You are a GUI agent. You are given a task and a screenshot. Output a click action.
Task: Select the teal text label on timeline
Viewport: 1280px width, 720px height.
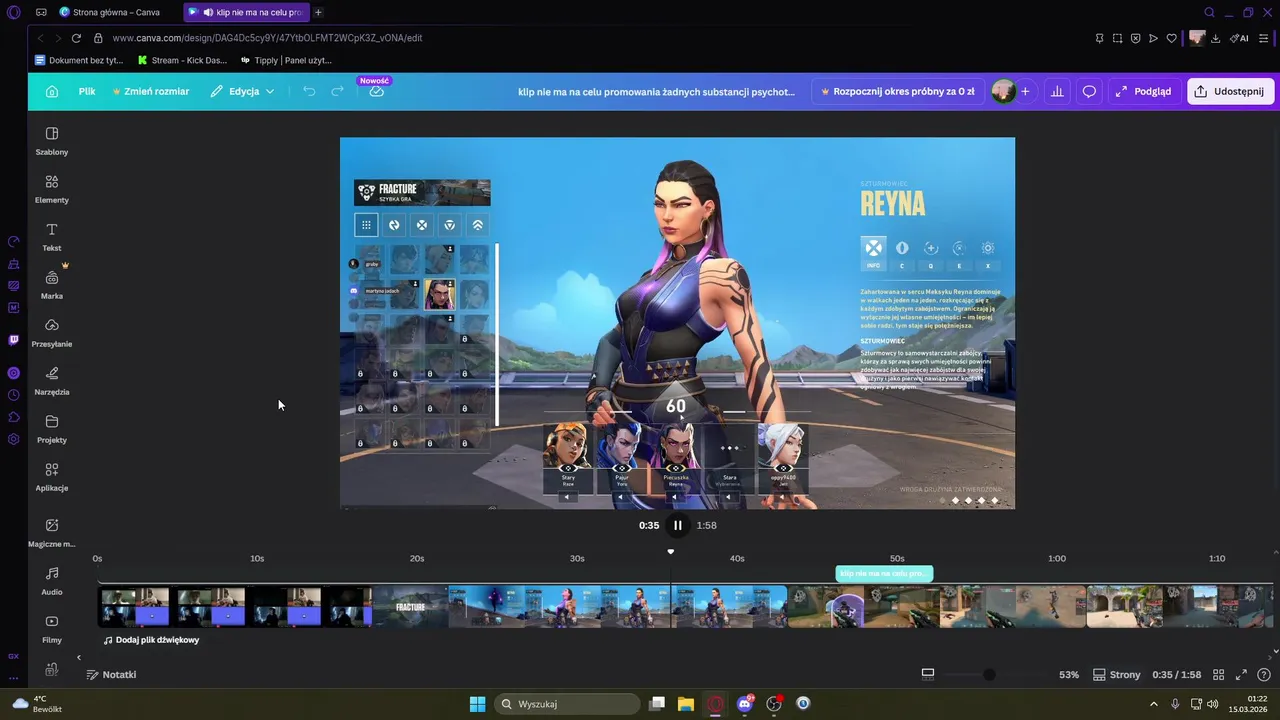884,574
